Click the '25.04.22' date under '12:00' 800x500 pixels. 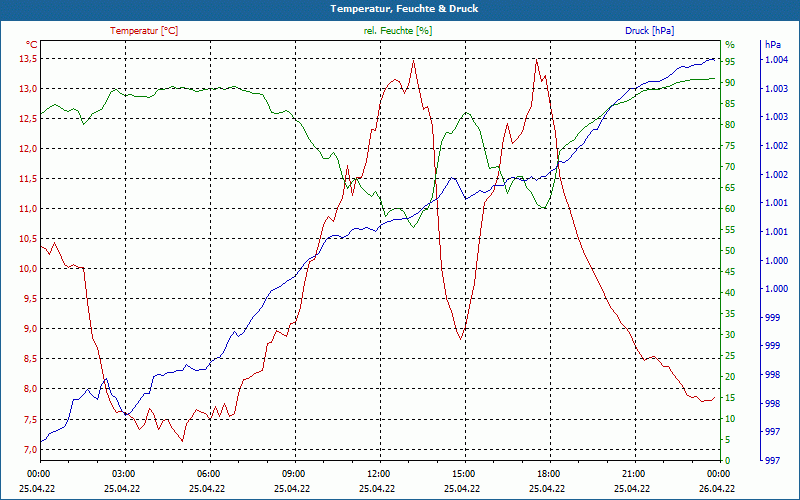tap(377, 488)
